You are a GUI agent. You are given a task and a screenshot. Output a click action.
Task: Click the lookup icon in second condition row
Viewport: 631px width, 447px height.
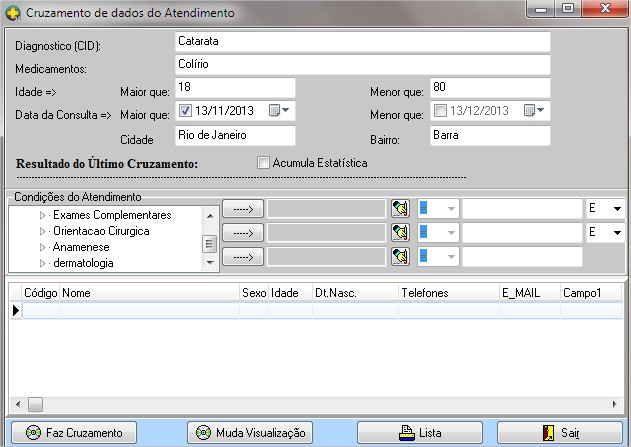pyautogui.click(x=401, y=232)
